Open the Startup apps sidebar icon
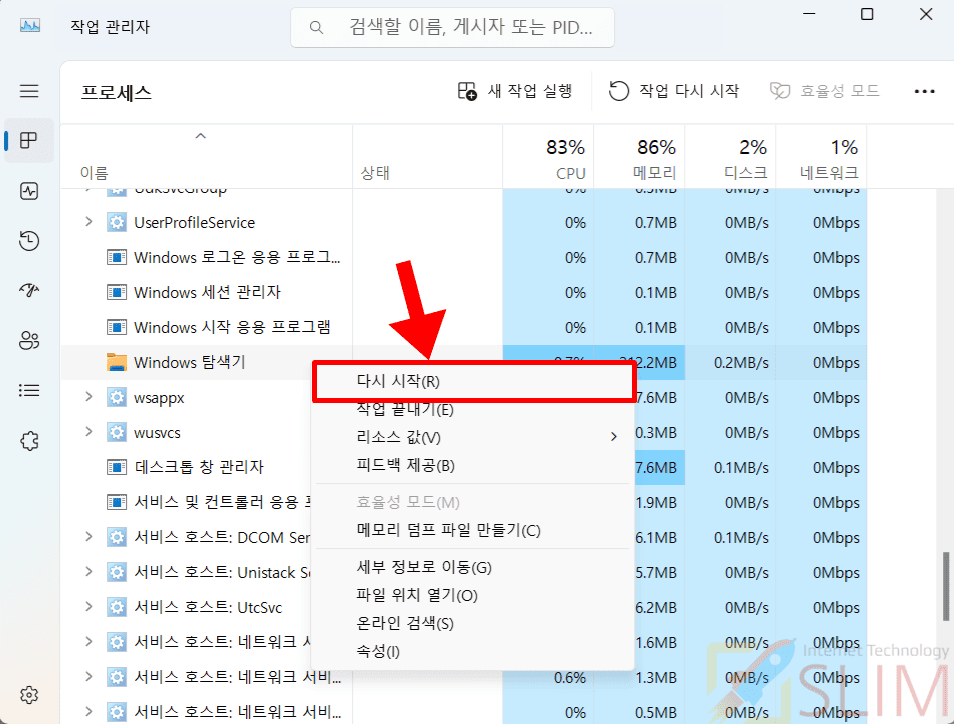The width and height of the screenshot is (954, 724). pyautogui.click(x=29, y=290)
